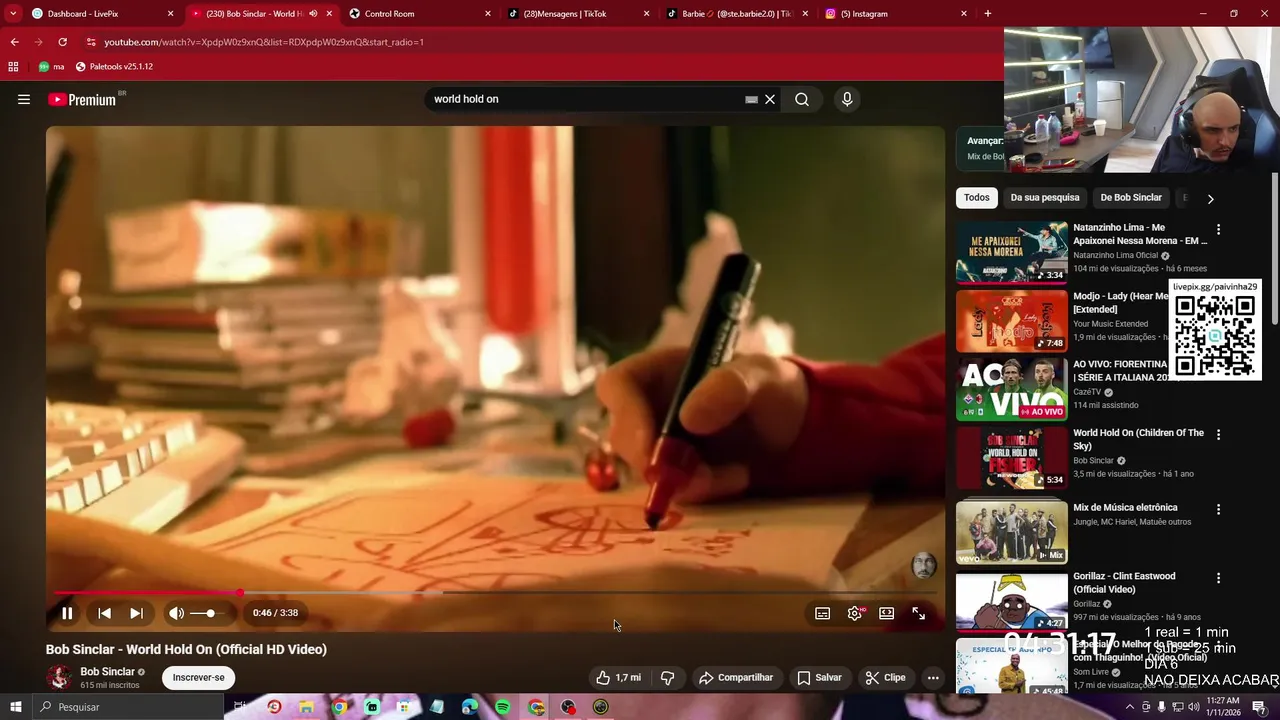This screenshot has height=720, width=1280.
Task: Go back with browser back arrow
Action: 14,42
